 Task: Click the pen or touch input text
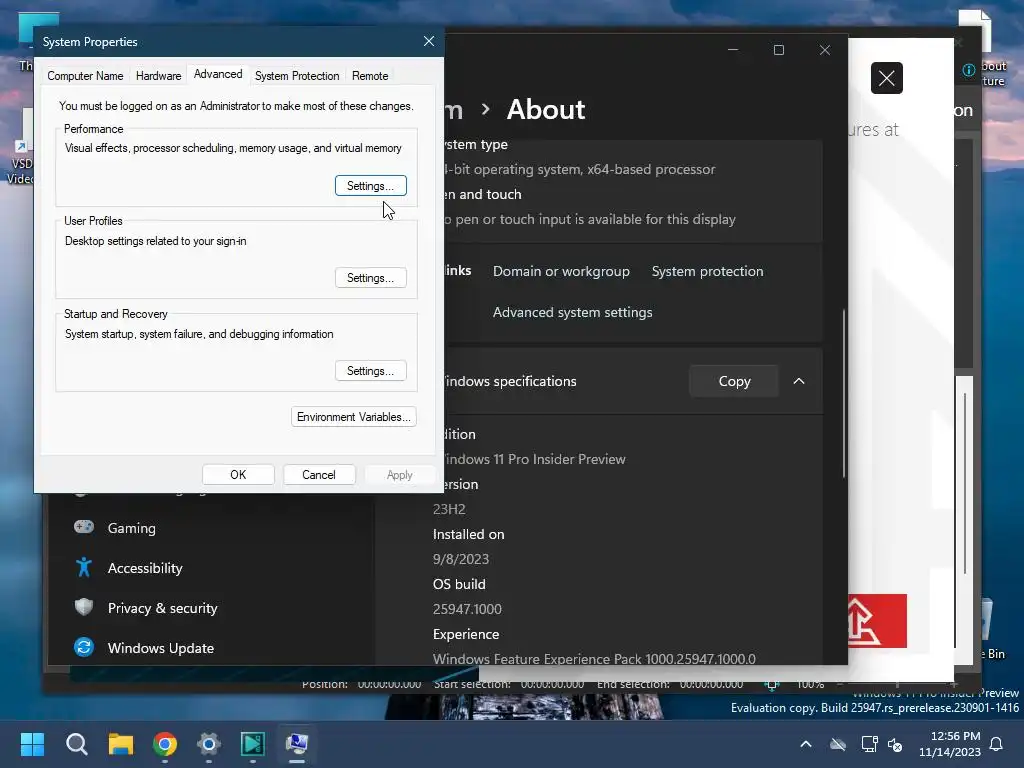(x=590, y=219)
